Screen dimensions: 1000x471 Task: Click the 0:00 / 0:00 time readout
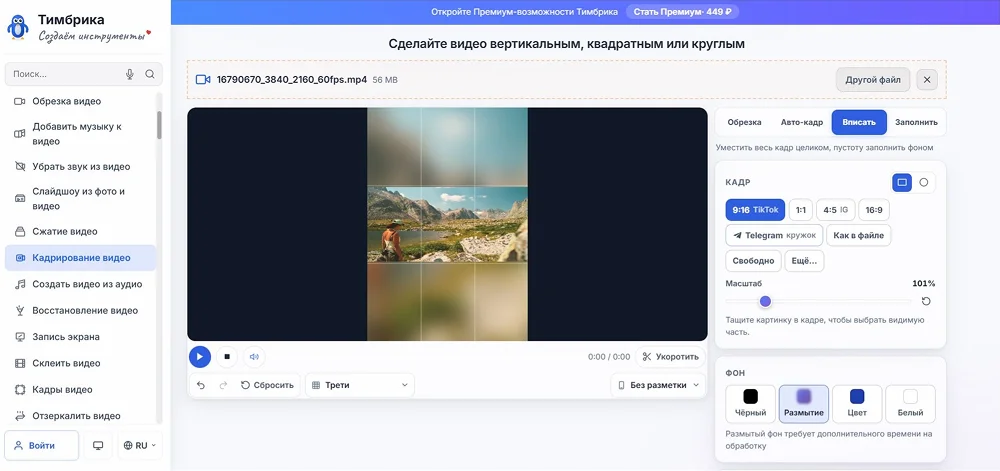pos(608,357)
